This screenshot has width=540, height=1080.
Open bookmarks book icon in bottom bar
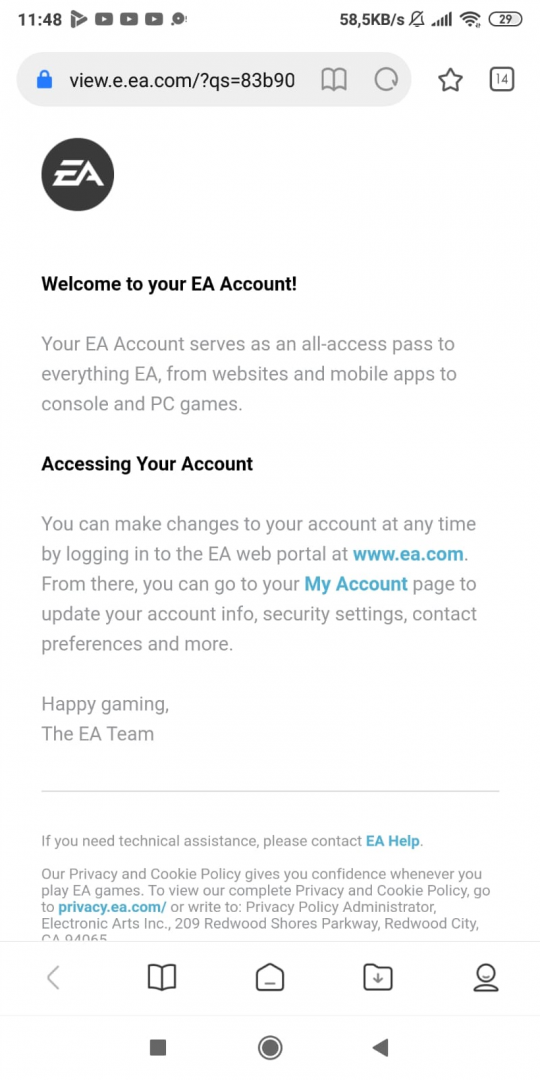point(162,977)
